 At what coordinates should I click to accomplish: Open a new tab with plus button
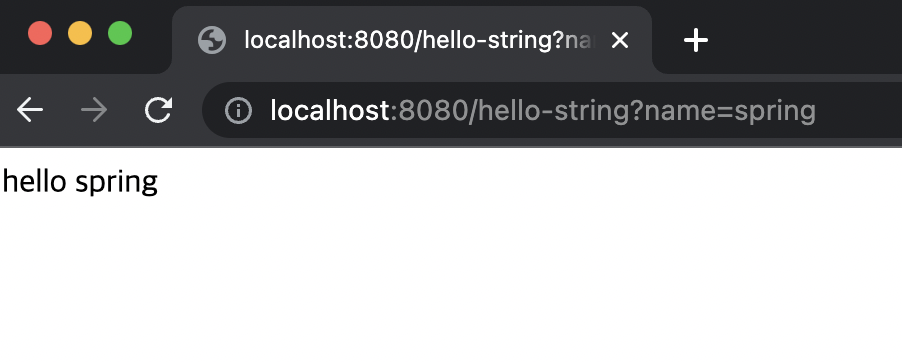point(695,40)
